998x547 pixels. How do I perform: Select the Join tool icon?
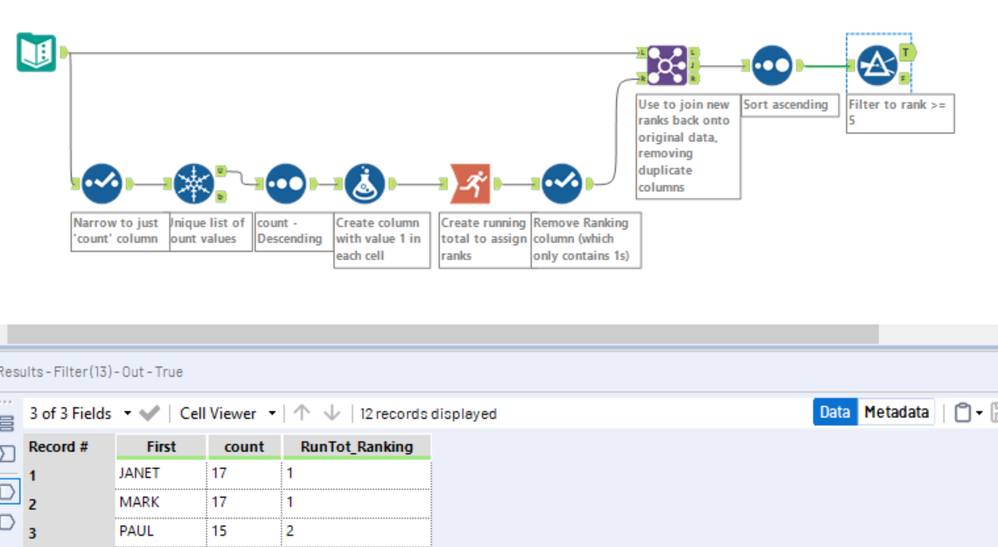pos(666,65)
